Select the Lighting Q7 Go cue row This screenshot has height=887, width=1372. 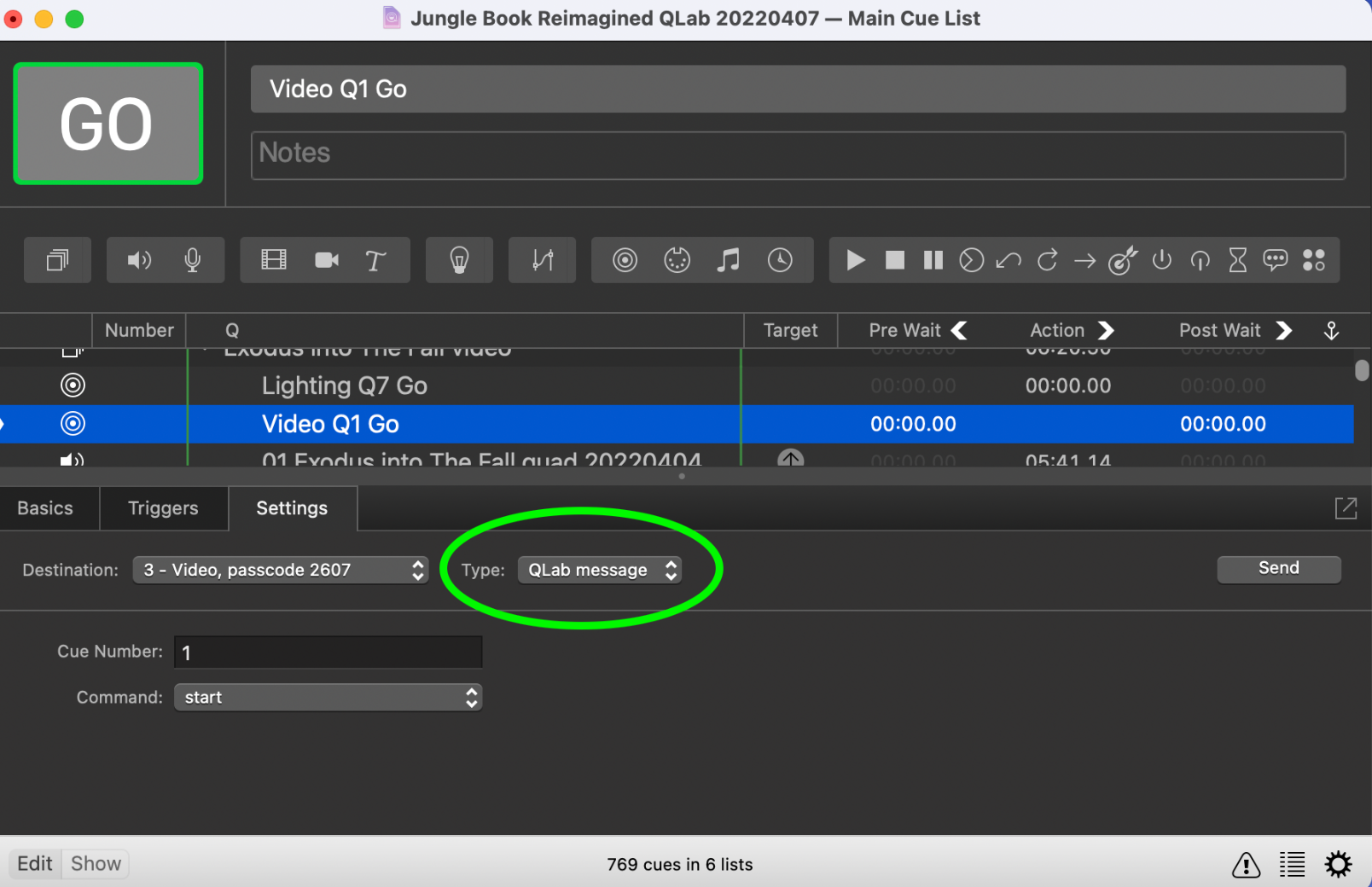[677, 386]
